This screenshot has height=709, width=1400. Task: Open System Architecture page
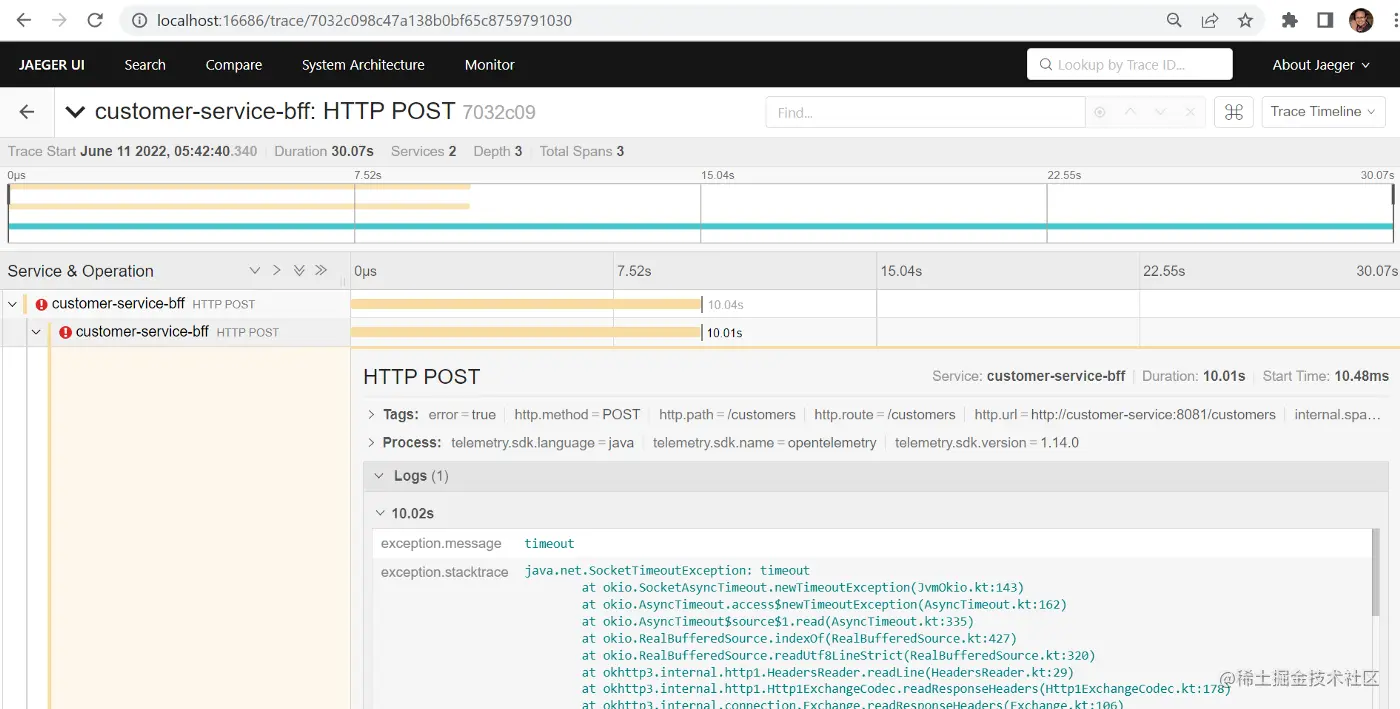tap(363, 65)
